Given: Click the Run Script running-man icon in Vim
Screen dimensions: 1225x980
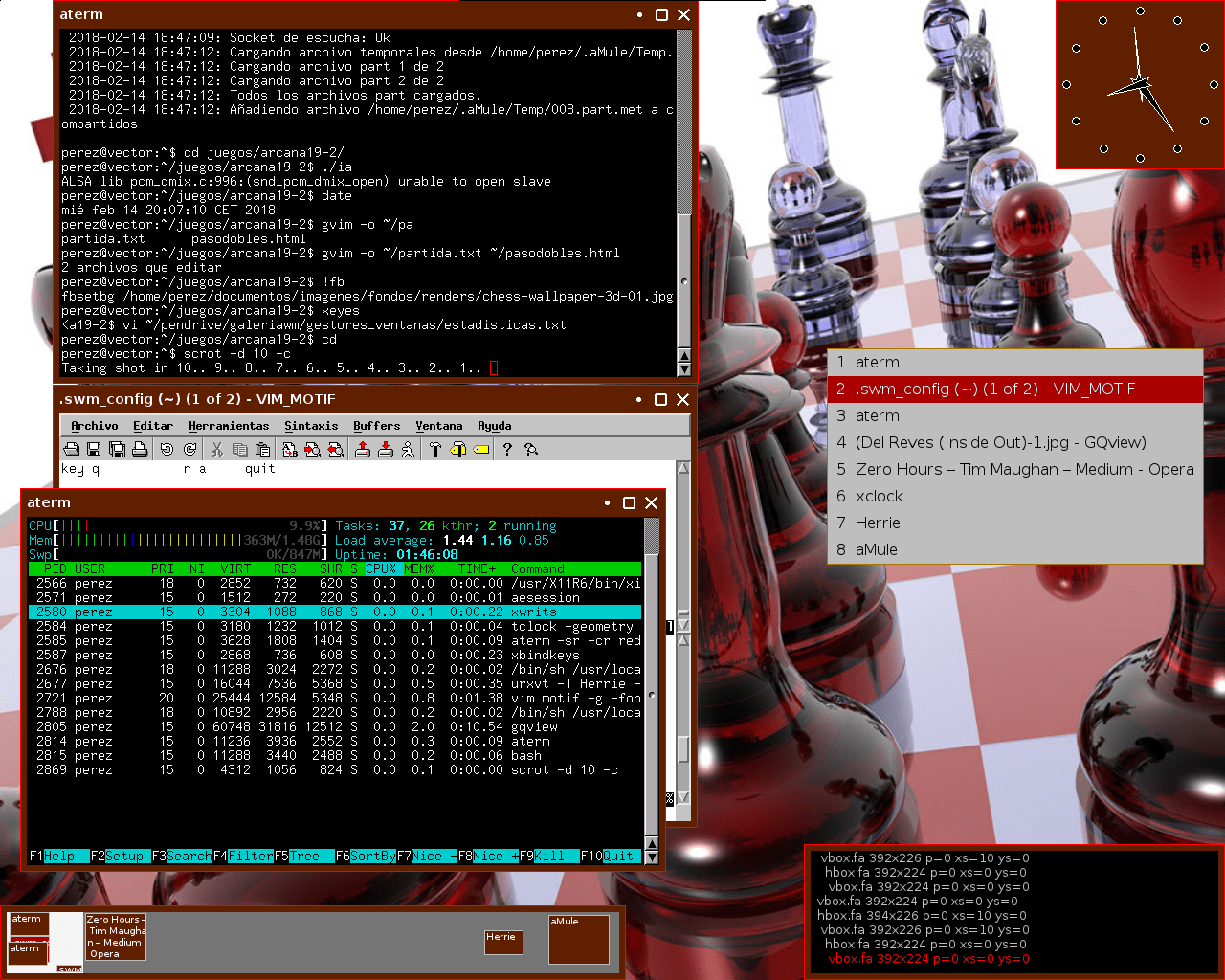Looking at the screenshot, I should [x=408, y=449].
